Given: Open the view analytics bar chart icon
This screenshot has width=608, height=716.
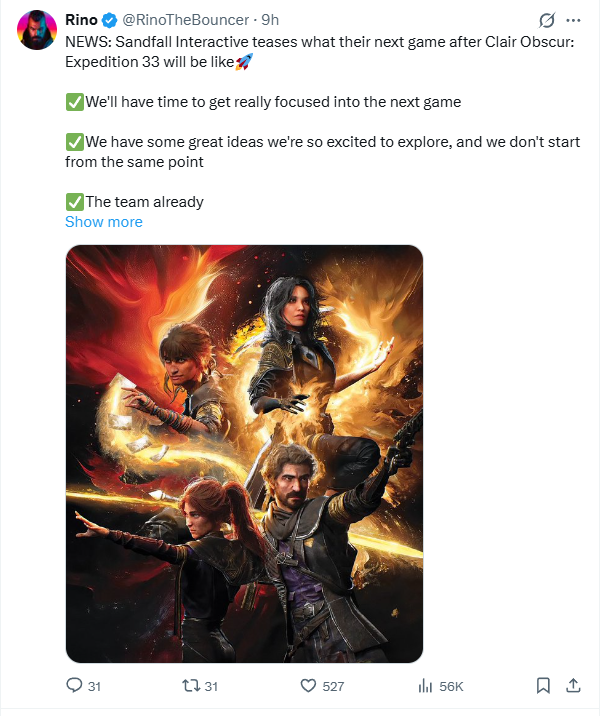Looking at the screenshot, I should (x=425, y=685).
